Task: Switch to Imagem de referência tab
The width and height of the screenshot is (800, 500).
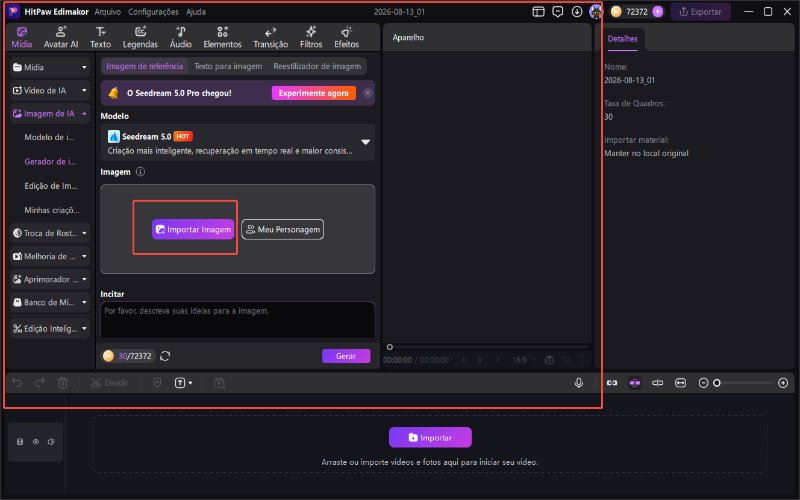Action: (144, 66)
